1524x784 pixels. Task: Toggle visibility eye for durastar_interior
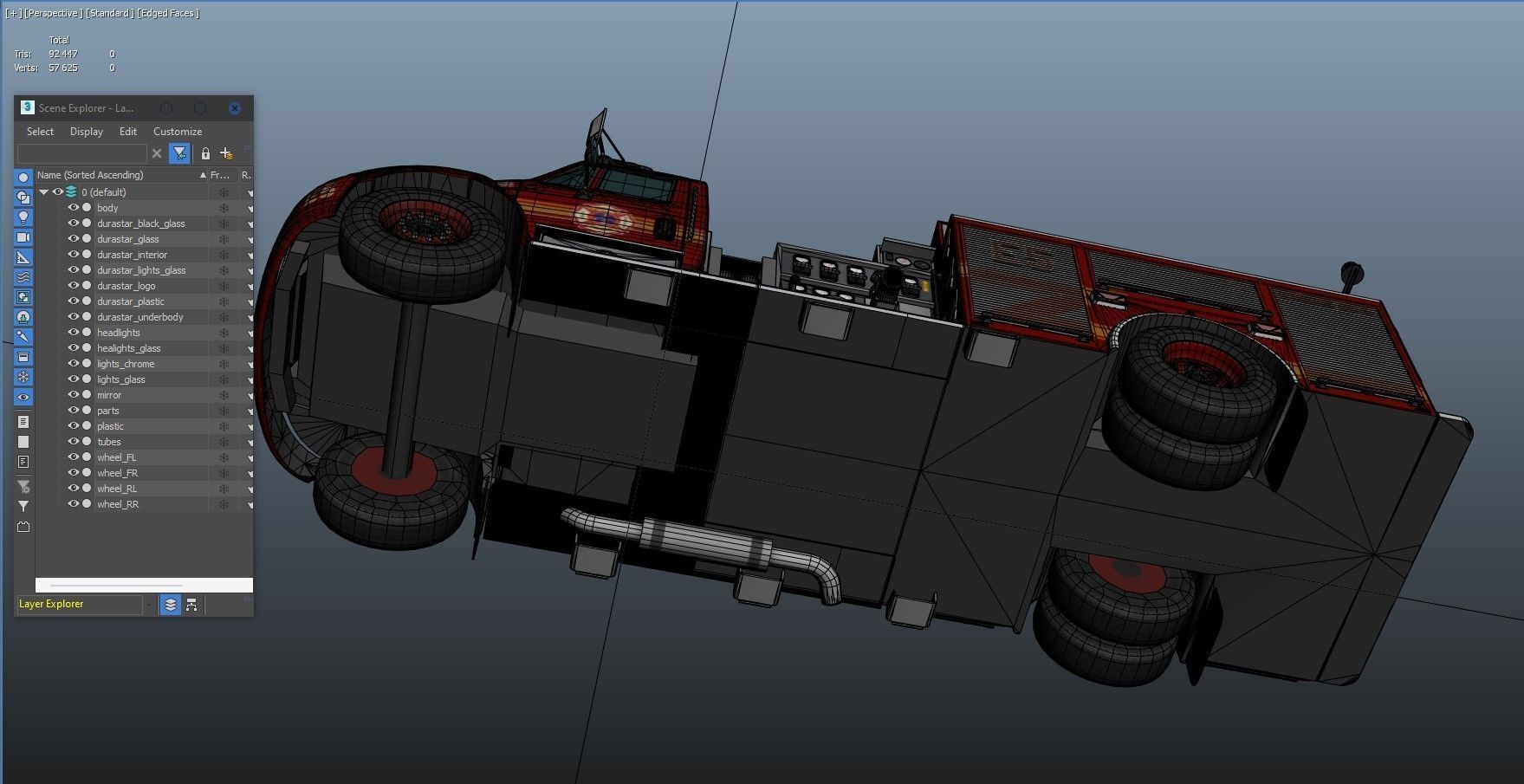click(x=74, y=255)
